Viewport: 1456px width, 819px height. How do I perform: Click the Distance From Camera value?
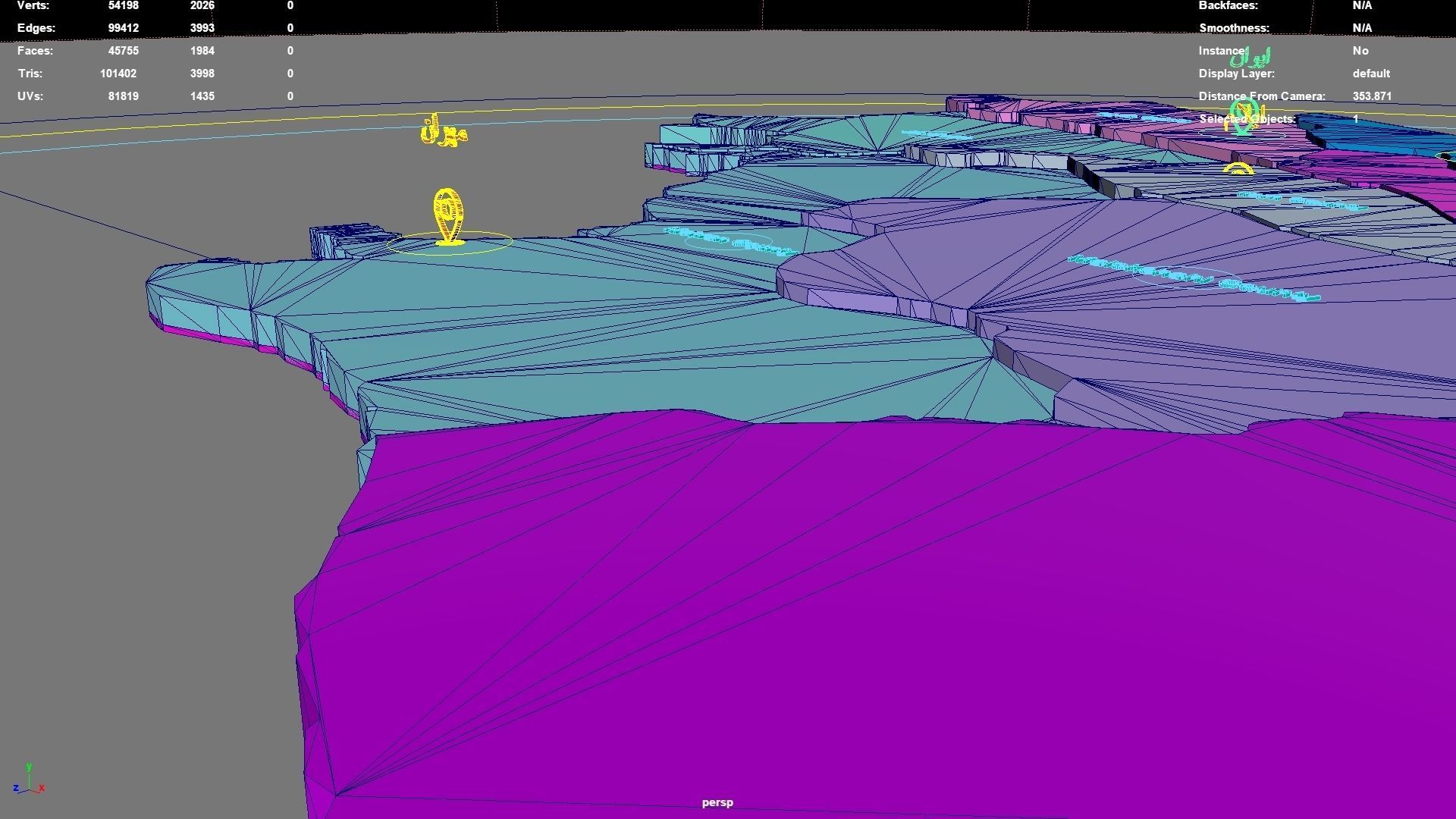pos(1371,96)
